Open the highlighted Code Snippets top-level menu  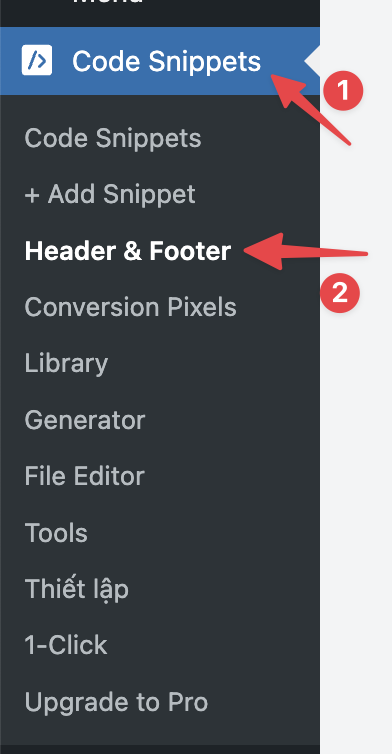(x=160, y=61)
